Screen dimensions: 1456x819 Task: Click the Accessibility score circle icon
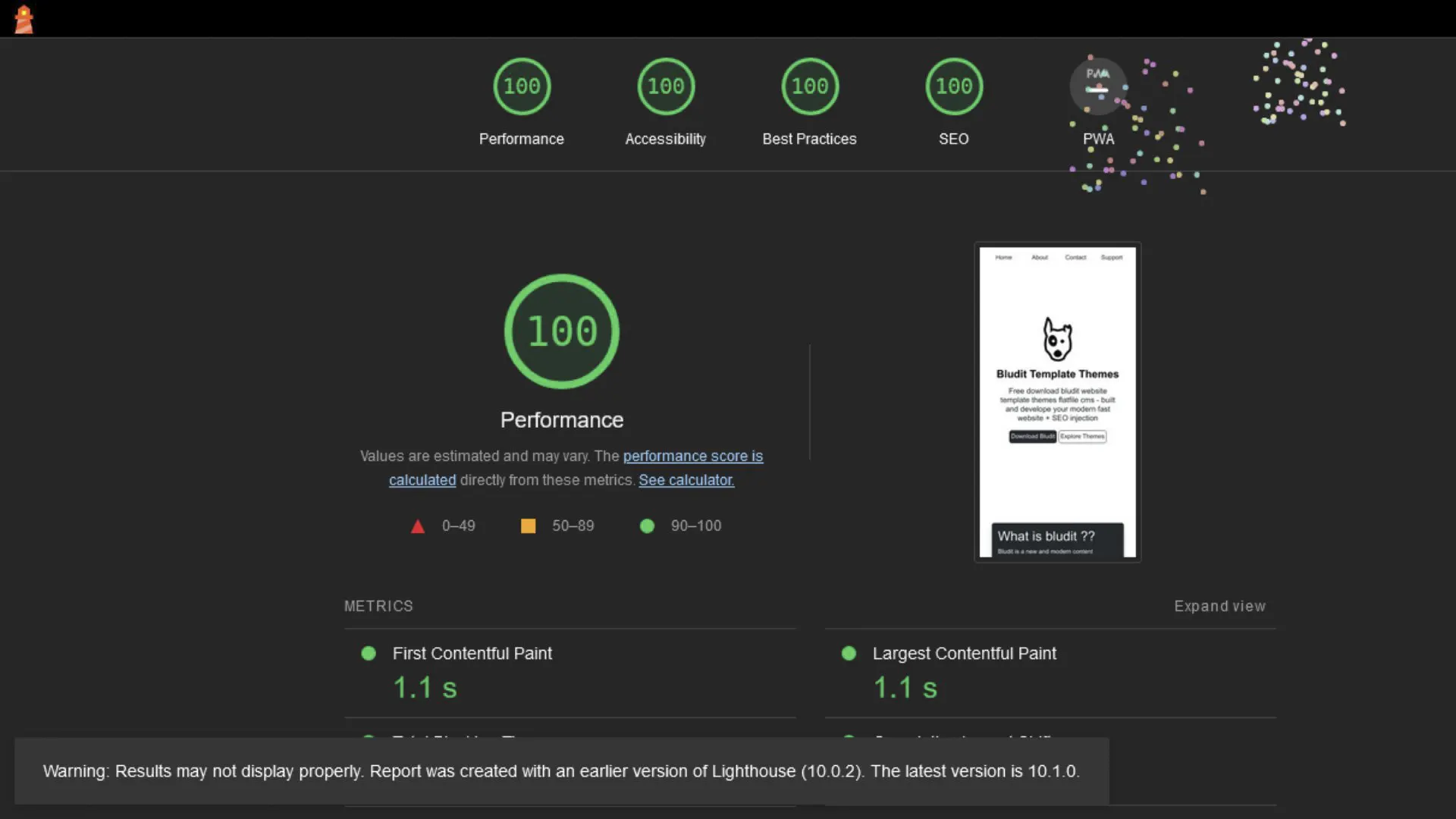[x=665, y=86]
